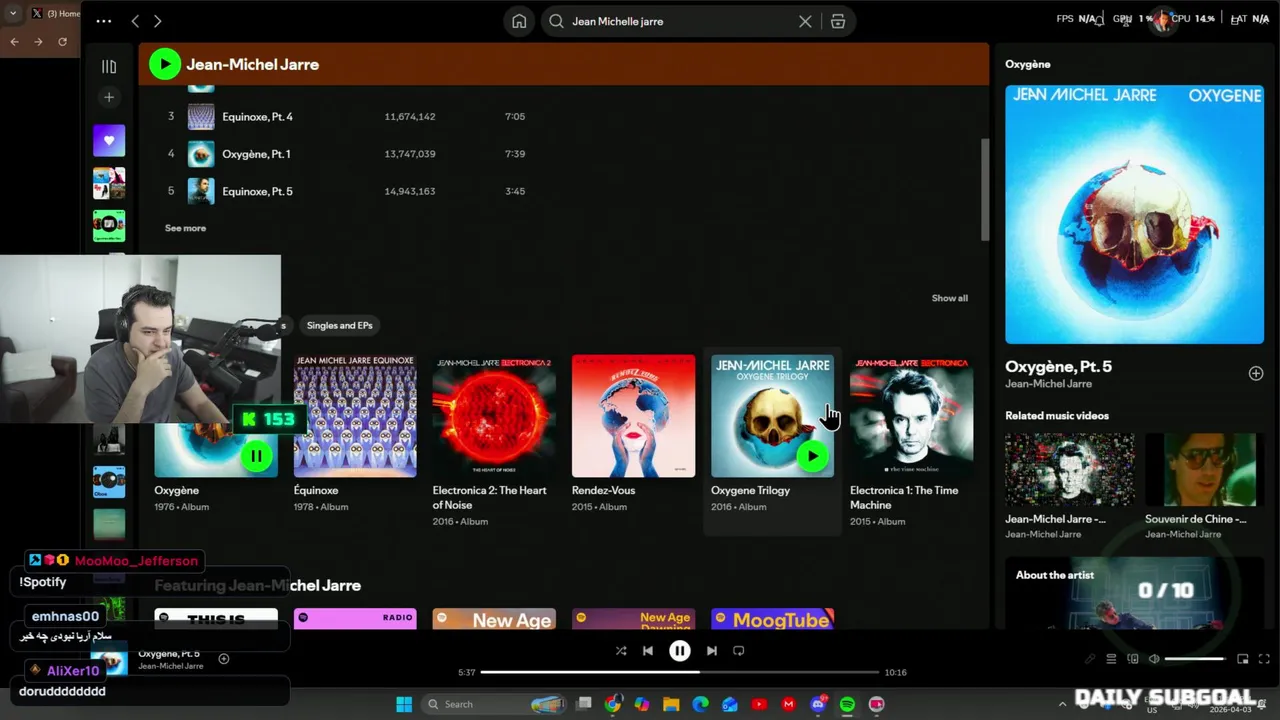The height and width of the screenshot is (720, 1280).
Task: Open the miniplayer icon
Action: [1243, 659]
